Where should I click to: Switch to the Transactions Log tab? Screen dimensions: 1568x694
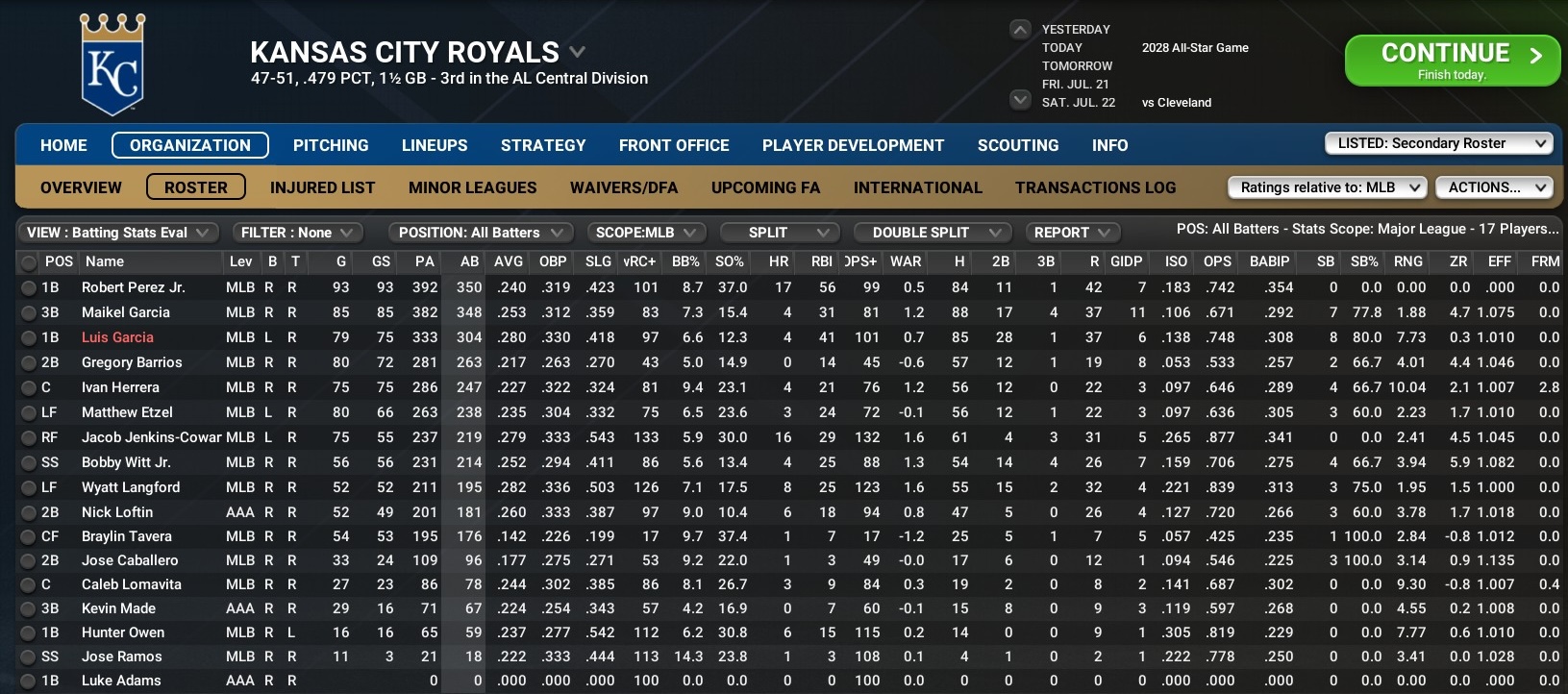click(x=1095, y=187)
